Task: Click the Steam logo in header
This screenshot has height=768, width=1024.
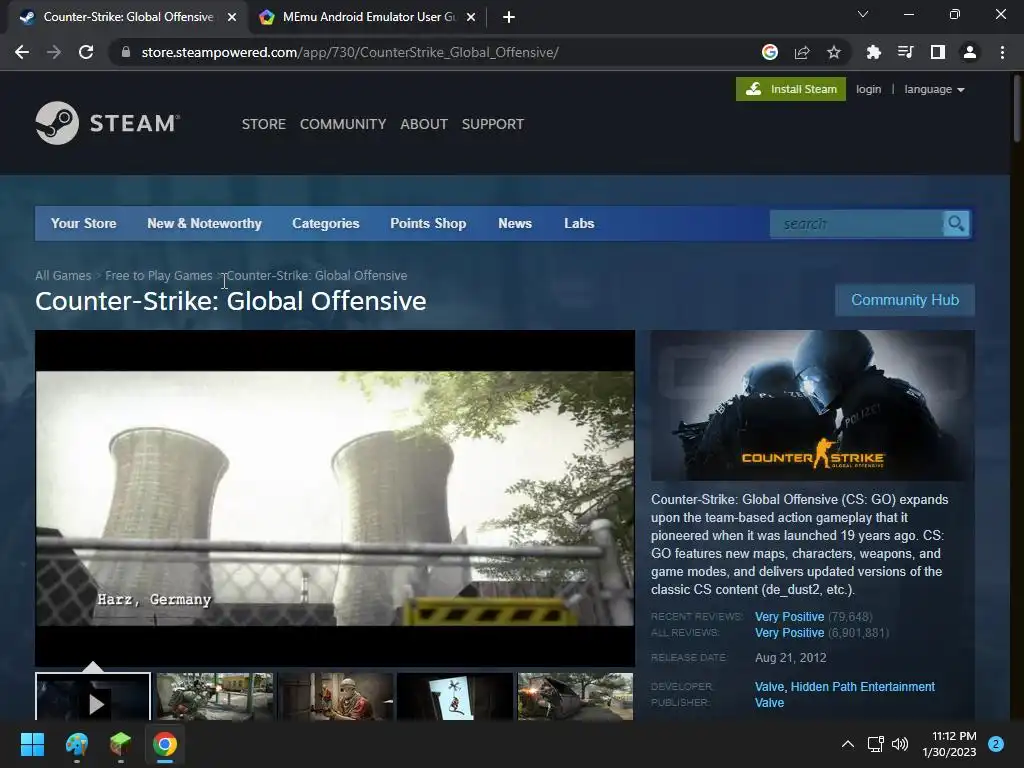Action: 108,123
